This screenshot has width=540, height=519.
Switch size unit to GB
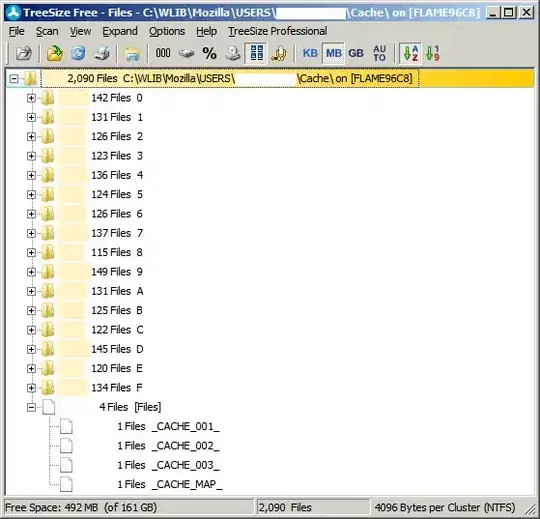(x=356, y=53)
